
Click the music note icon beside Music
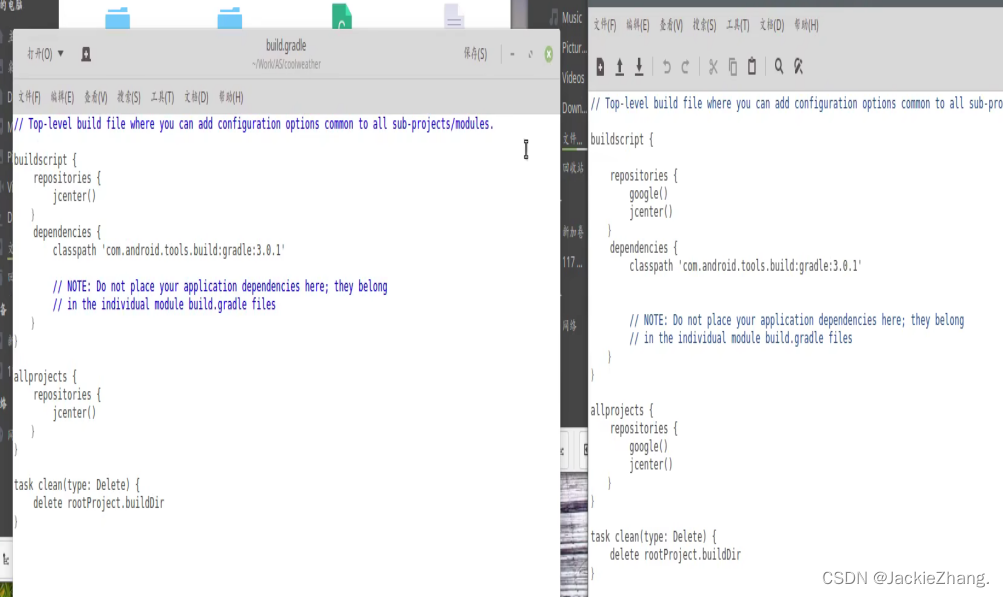pos(554,17)
